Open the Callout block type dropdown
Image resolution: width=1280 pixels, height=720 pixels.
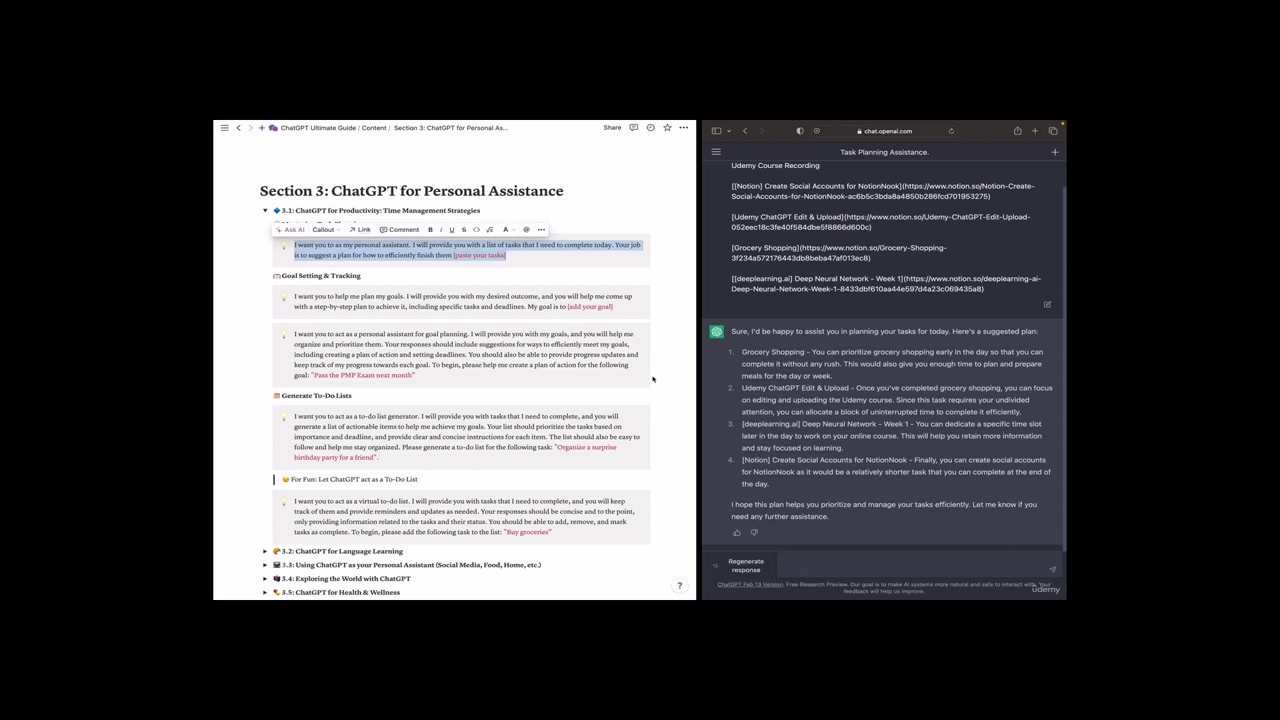pyautogui.click(x=324, y=230)
